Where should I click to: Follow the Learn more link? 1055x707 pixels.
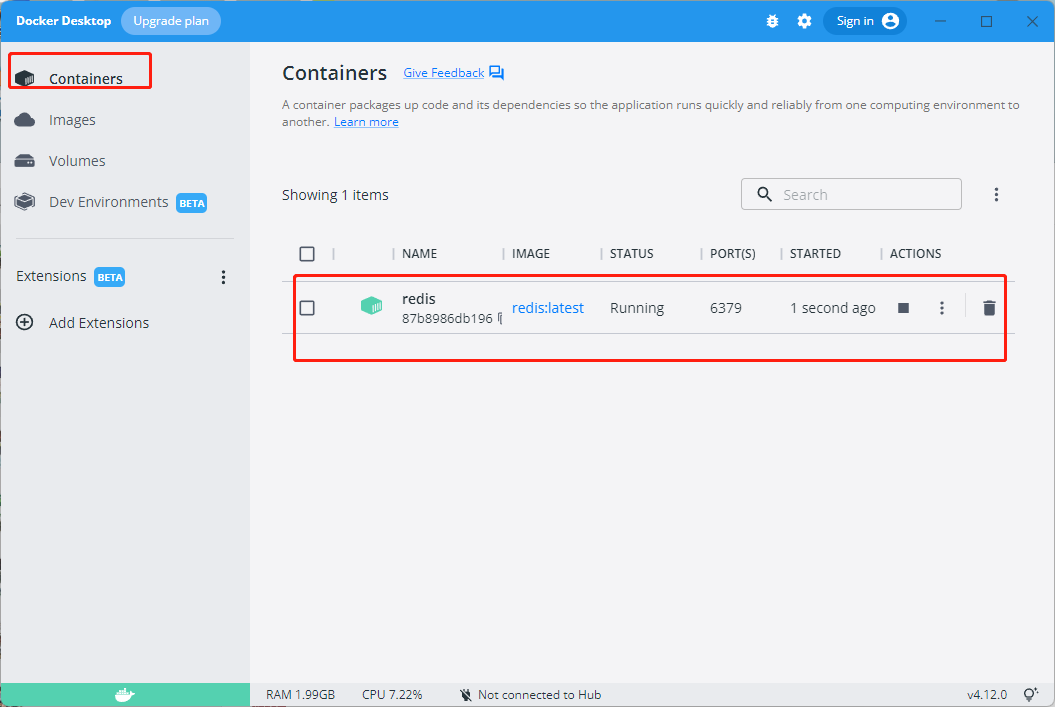click(x=366, y=122)
